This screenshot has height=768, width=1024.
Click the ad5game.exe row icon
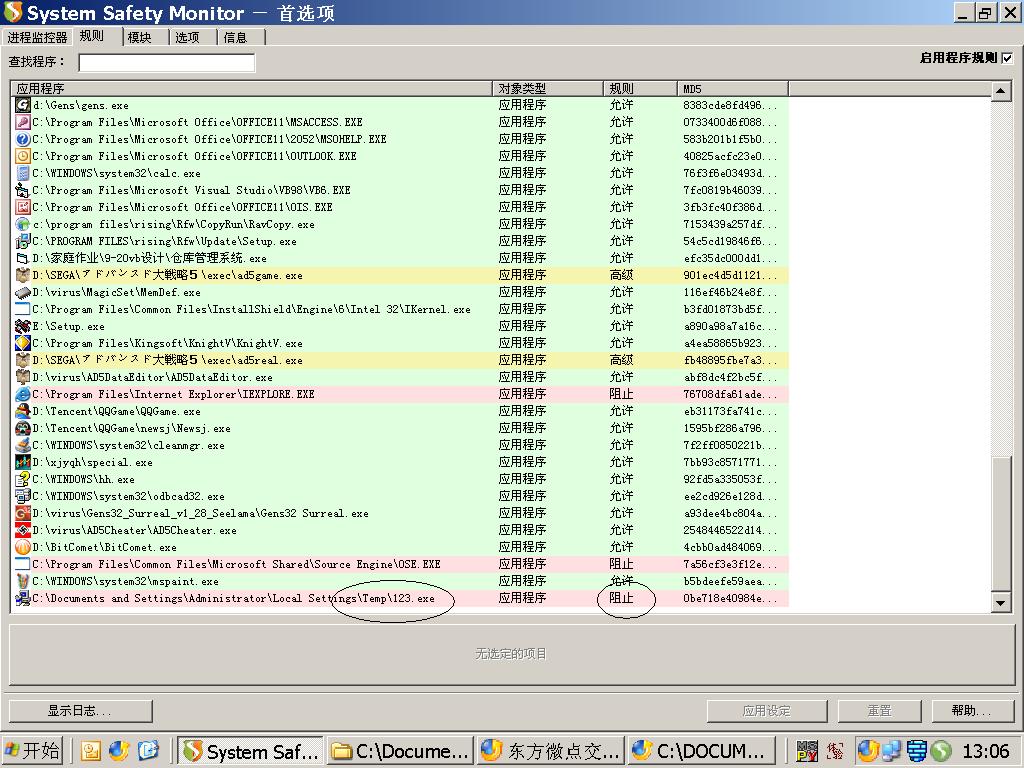23,275
